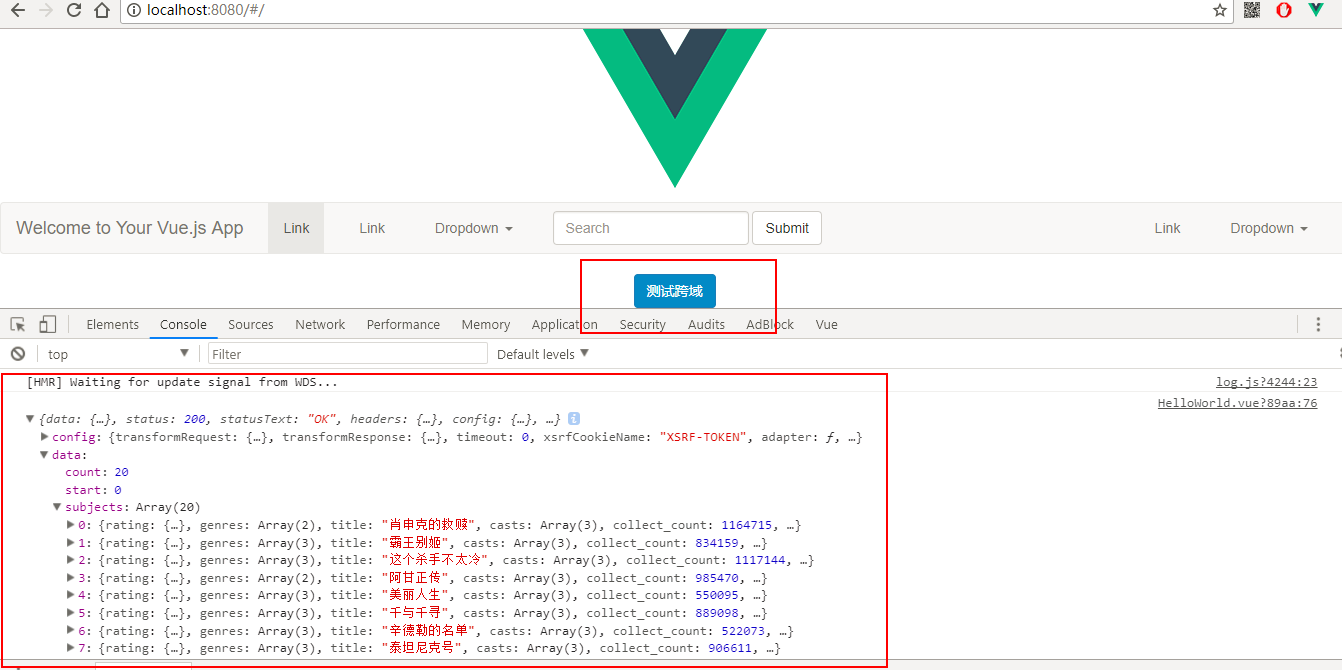Click the count: 20 property
This screenshot has width=1342, height=670.
tap(97, 472)
